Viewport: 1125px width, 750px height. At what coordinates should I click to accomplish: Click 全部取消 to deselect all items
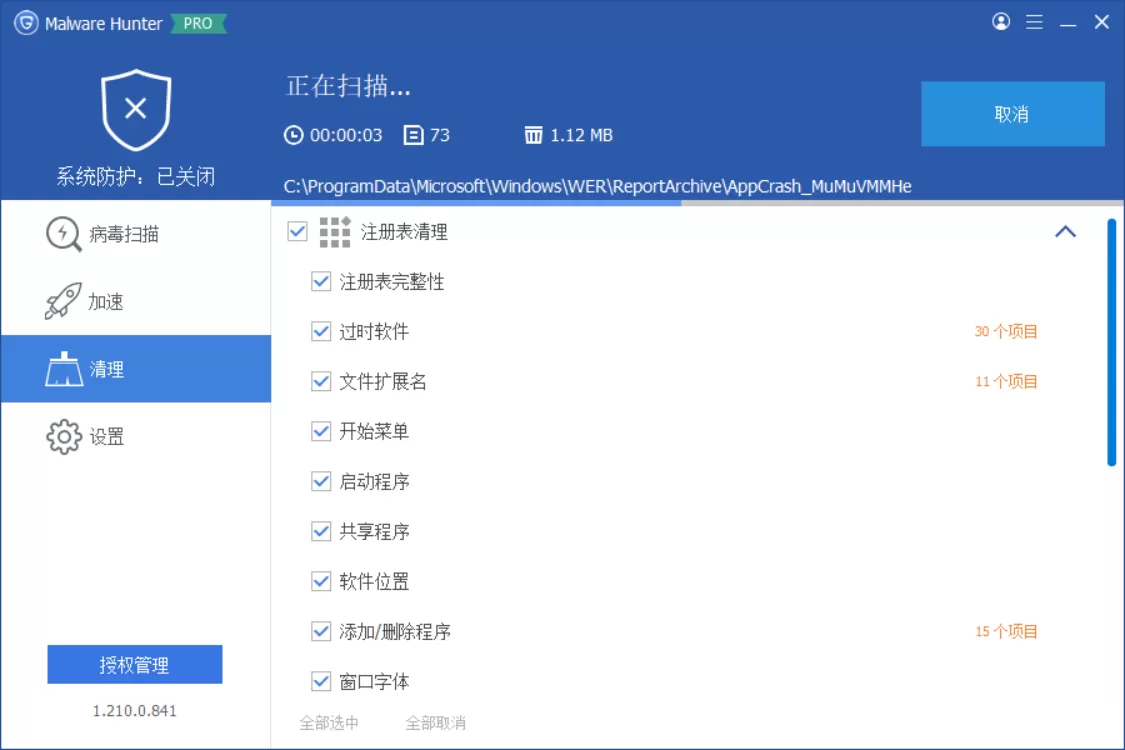point(437,722)
